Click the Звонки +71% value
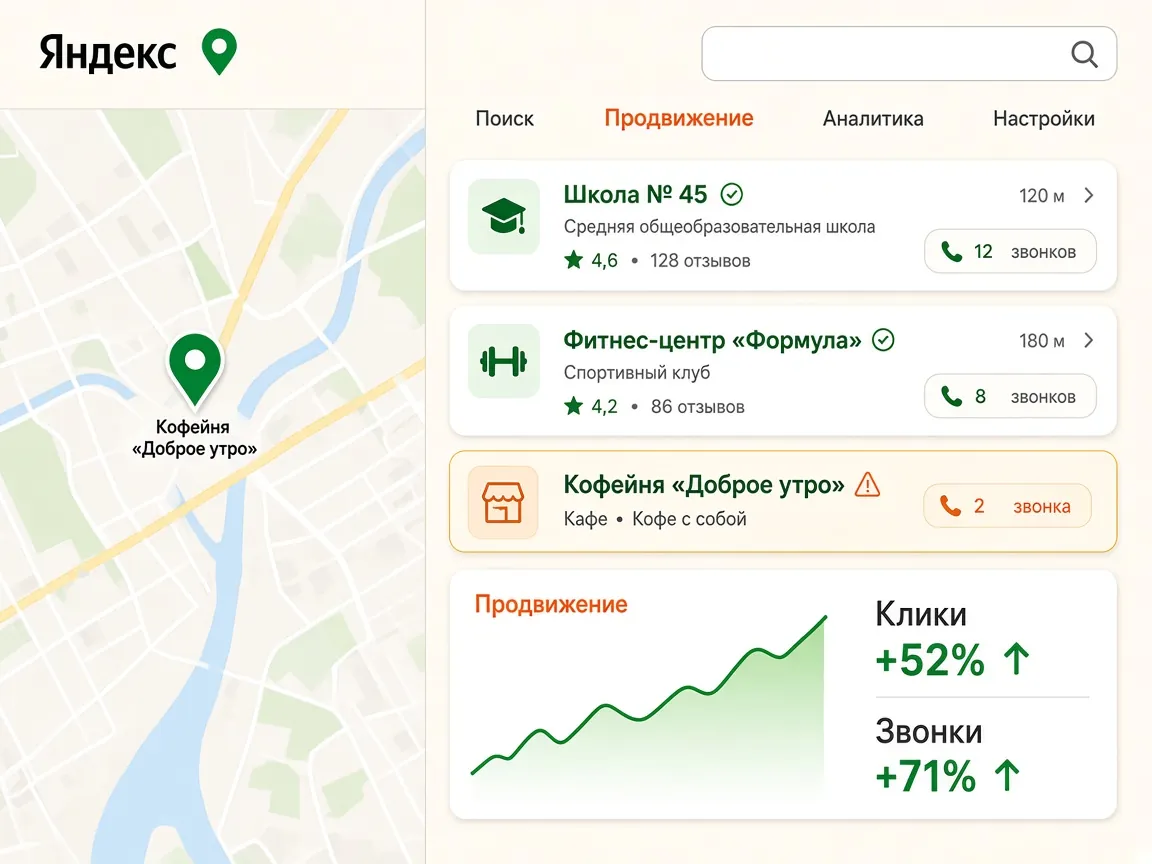Viewport: 1152px width, 864px height. click(x=926, y=776)
